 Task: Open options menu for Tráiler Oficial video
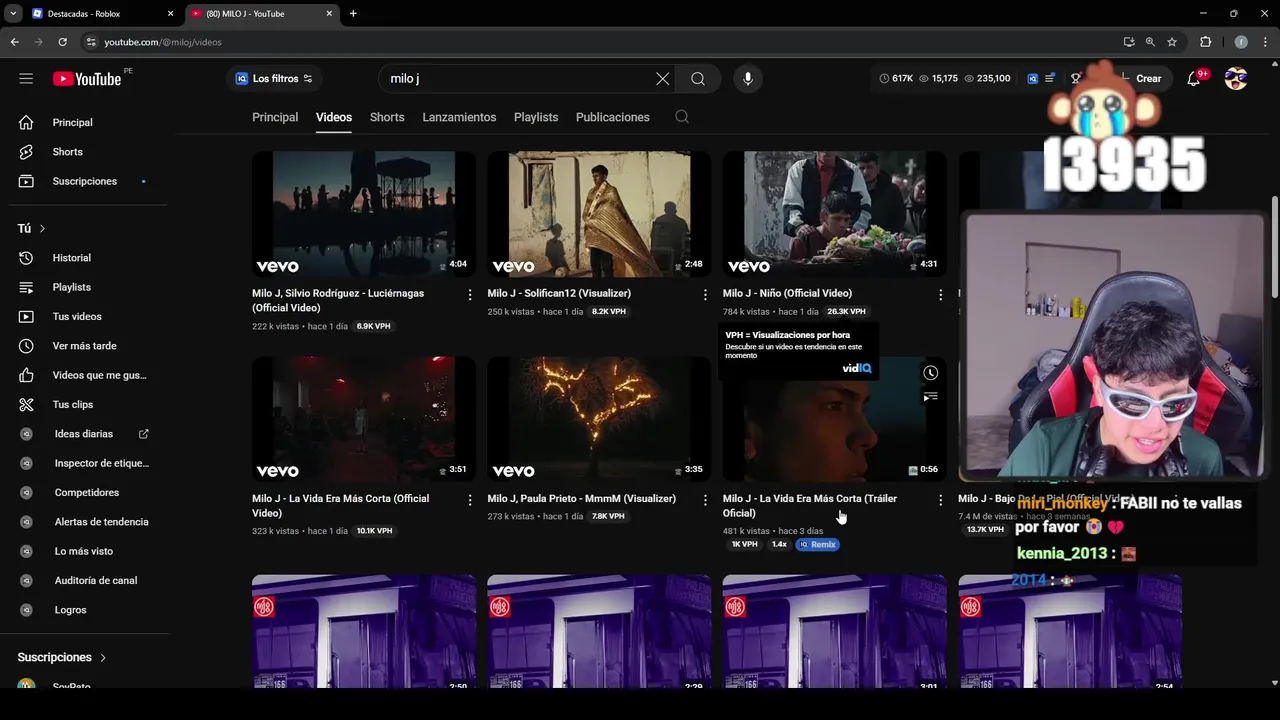click(x=940, y=499)
